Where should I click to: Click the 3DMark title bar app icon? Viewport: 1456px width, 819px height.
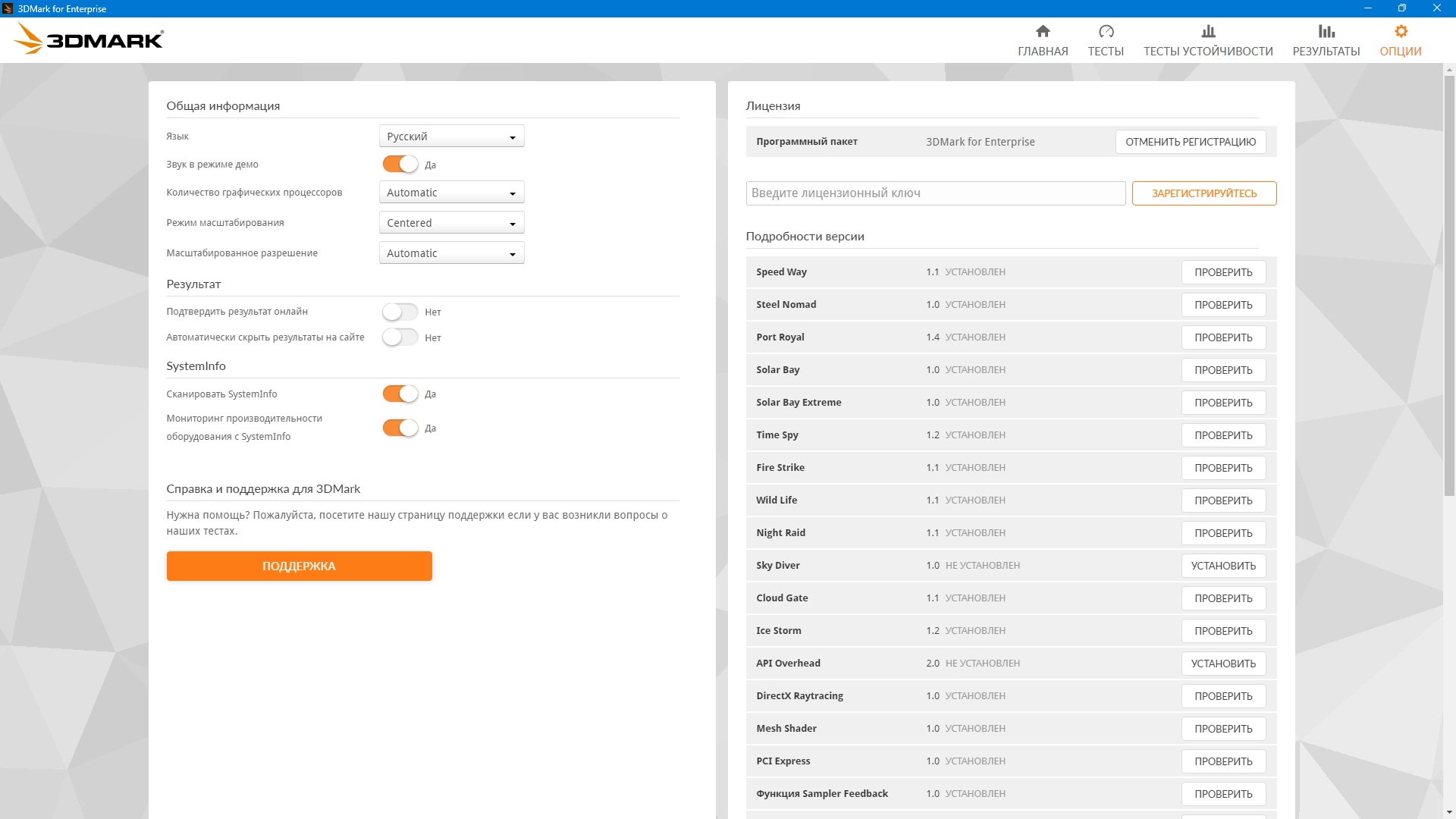(8, 8)
